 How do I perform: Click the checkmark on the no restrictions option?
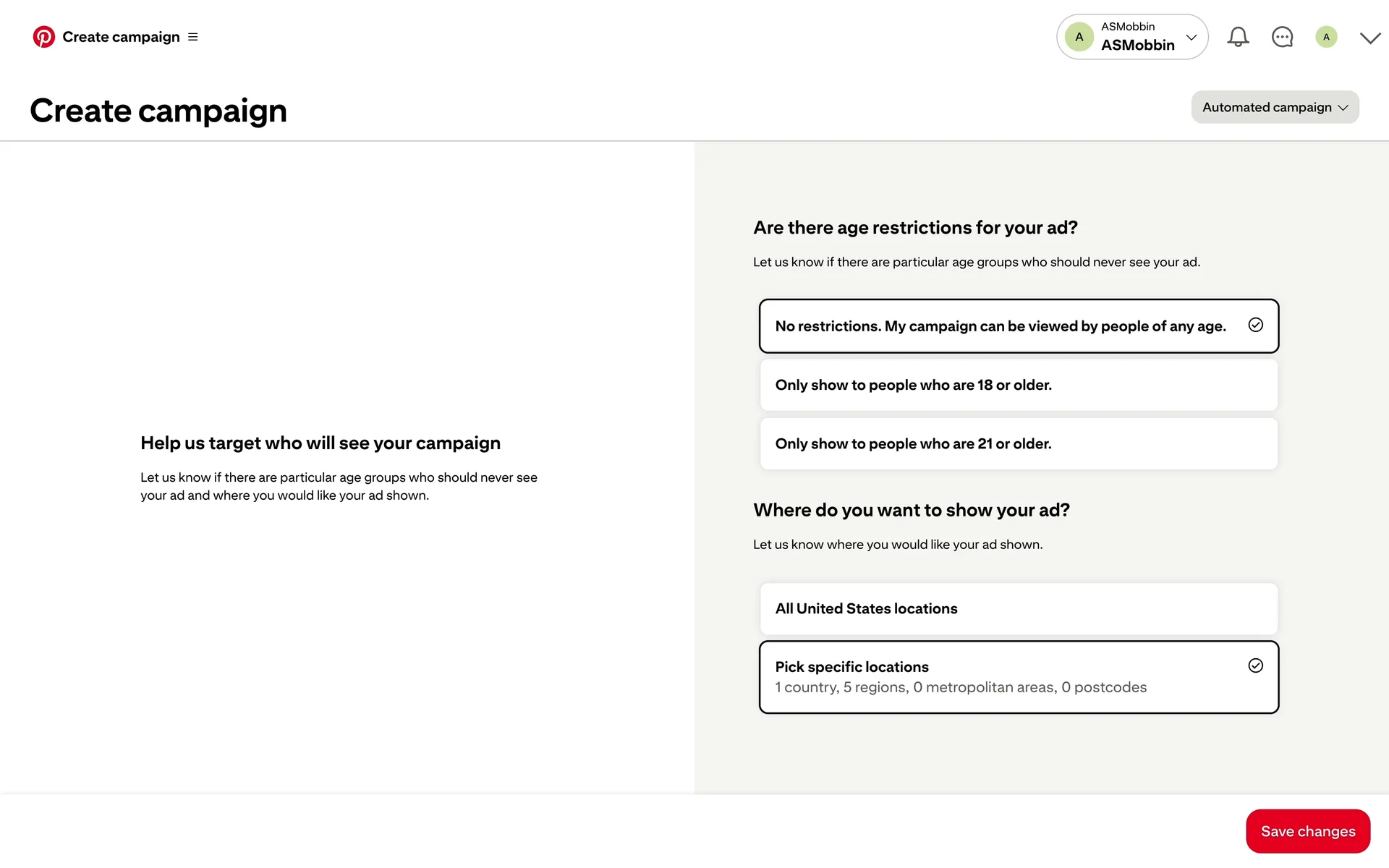[1255, 325]
